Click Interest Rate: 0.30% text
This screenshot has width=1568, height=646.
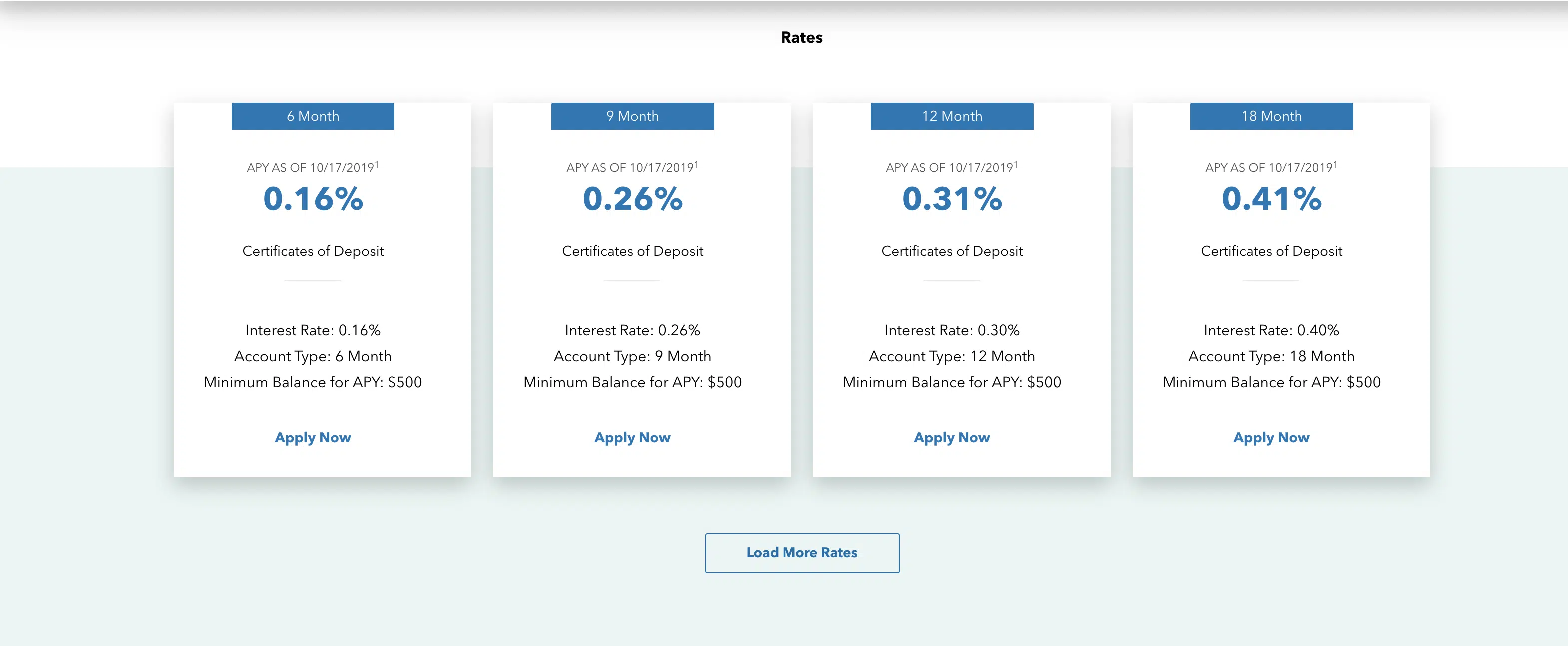point(951,330)
